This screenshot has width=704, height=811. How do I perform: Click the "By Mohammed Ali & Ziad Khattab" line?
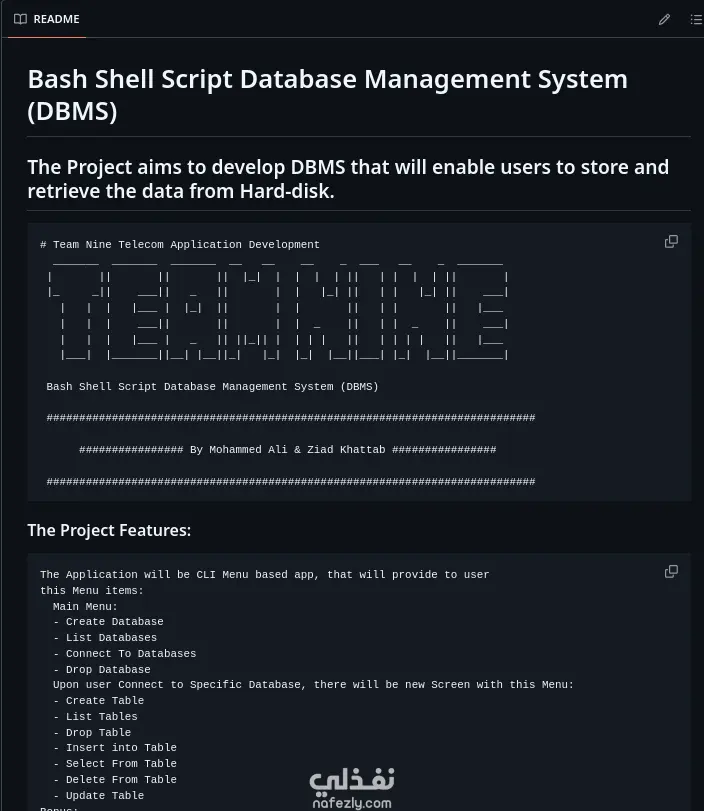point(287,450)
